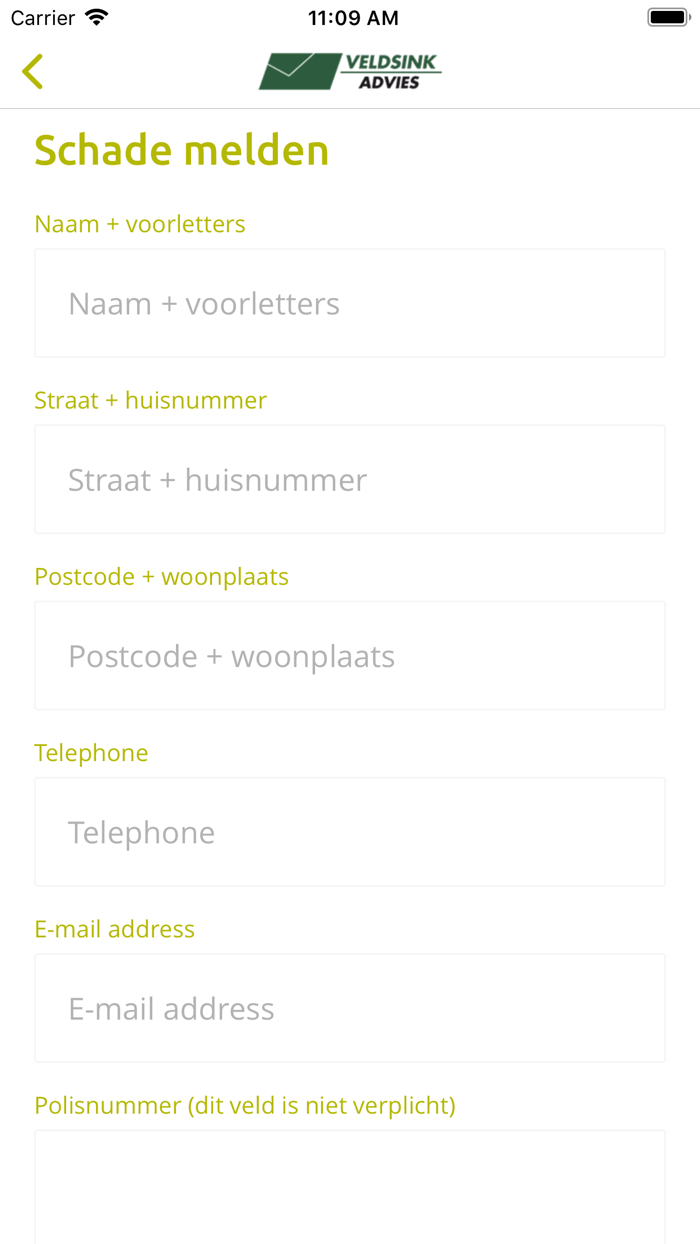Screen dimensions: 700x1244
Task: Click the battery indicator
Action: click(x=664, y=16)
